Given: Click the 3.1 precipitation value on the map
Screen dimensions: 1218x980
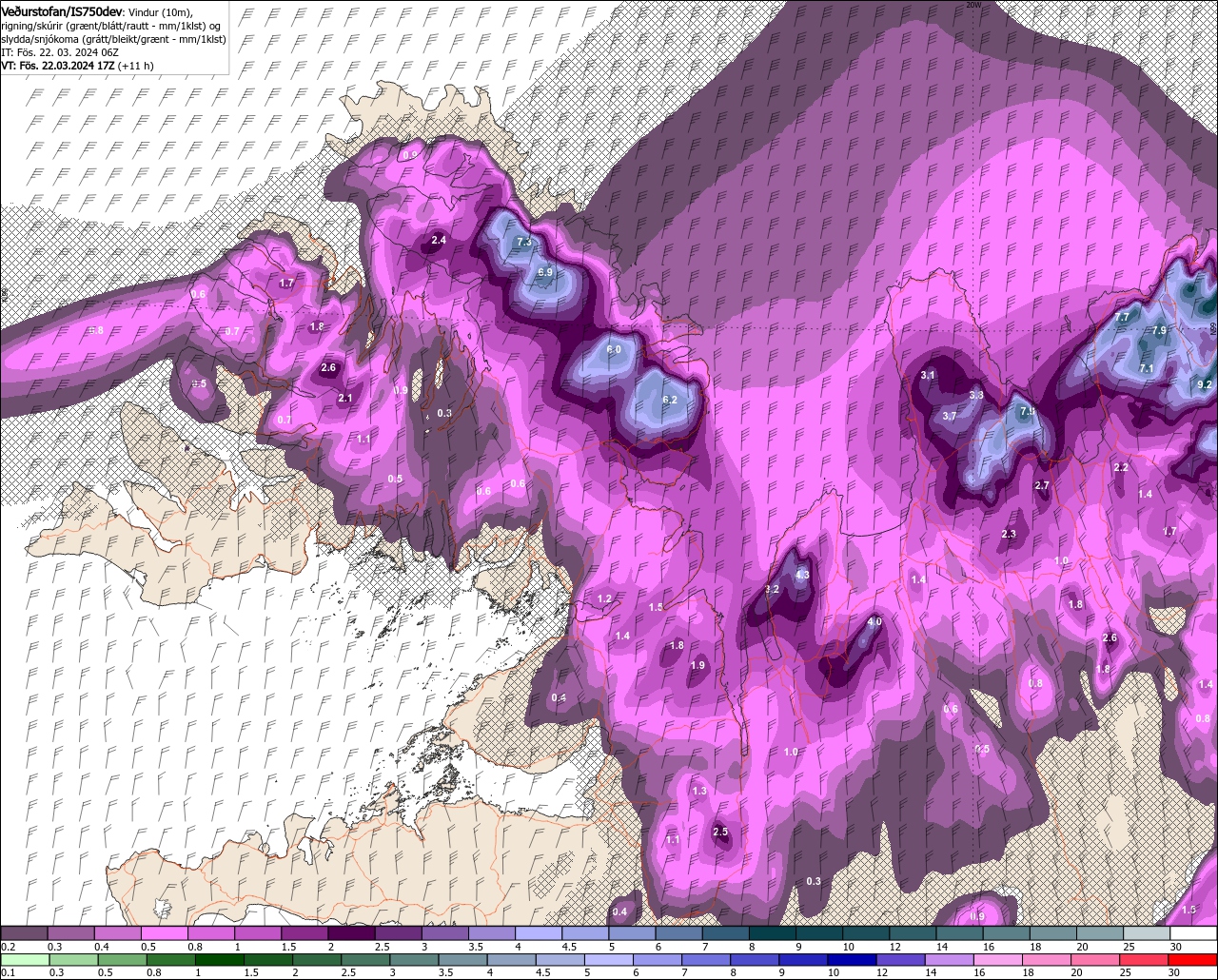Looking at the screenshot, I should click(928, 376).
